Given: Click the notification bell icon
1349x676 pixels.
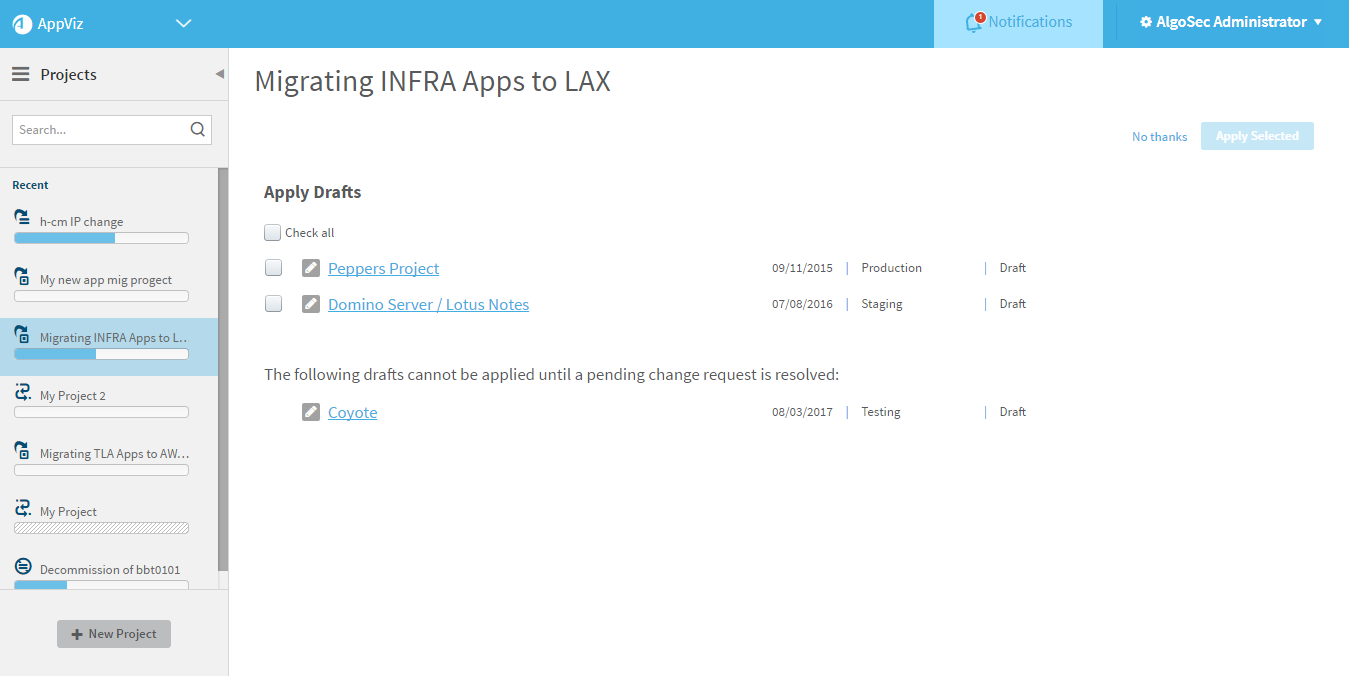Looking at the screenshot, I should click(974, 23).
